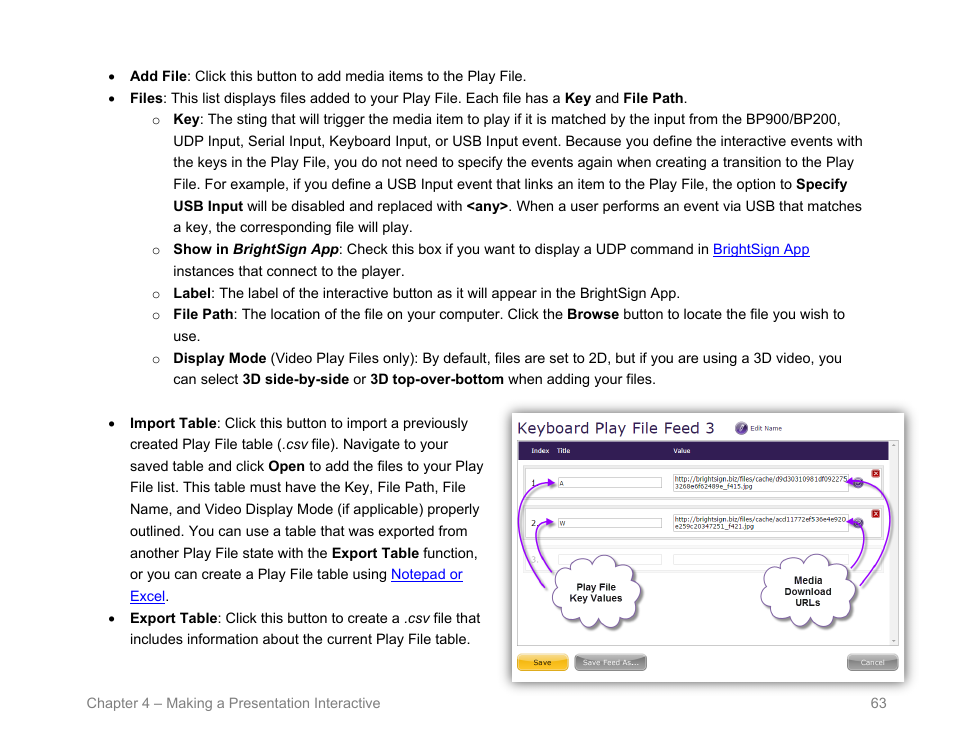Open the Notepad or Excel hyperlink
Image resolution: width=954 pixels, height=738 pixels.
(427, 574)
